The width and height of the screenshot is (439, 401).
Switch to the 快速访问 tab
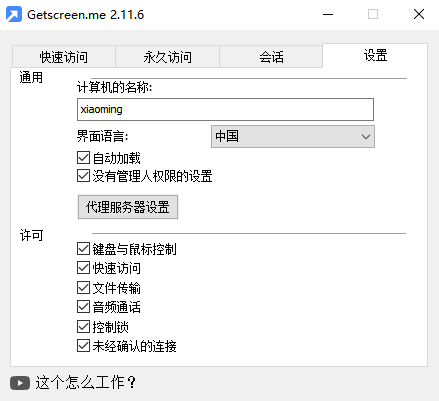[64, 57]
